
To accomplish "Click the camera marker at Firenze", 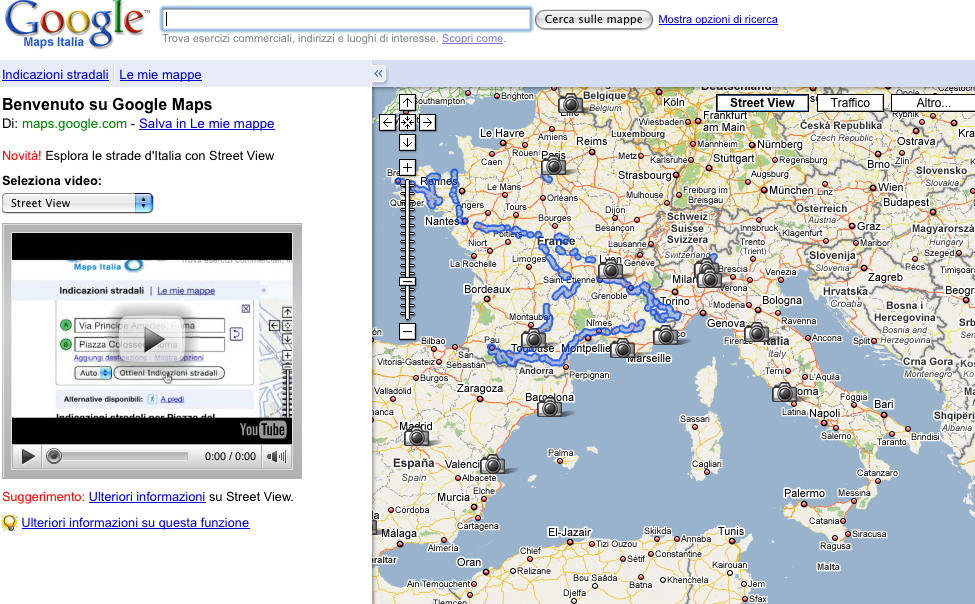I will (x=756, y=333).
